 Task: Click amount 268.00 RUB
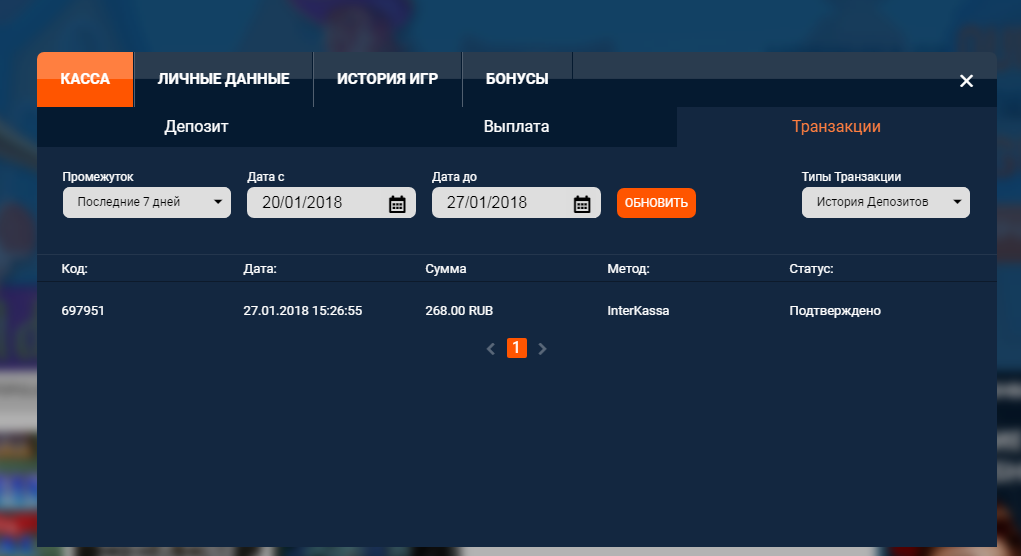click(459, 311)
